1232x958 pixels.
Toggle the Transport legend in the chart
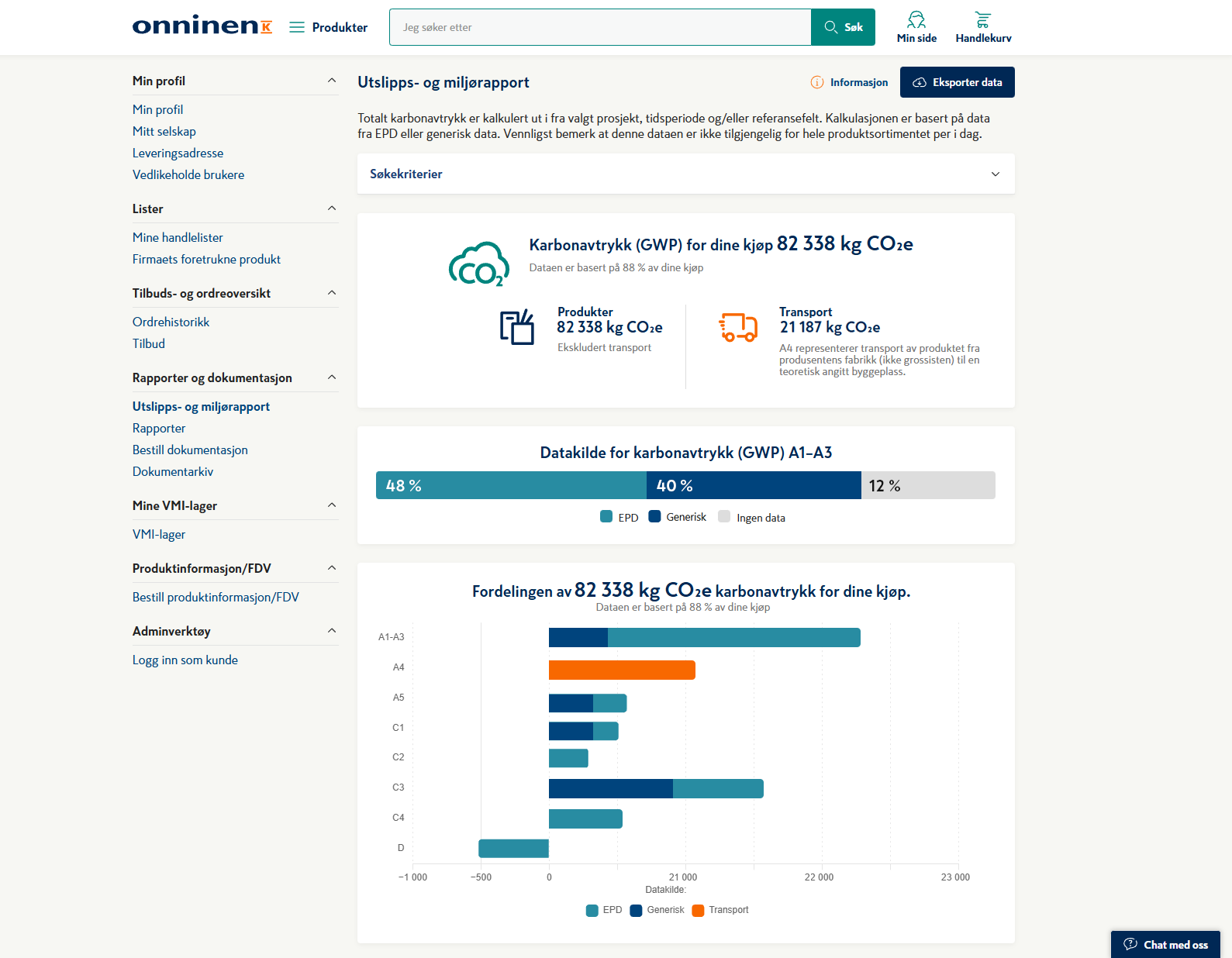pyautogui.click(x=720, y=910)
